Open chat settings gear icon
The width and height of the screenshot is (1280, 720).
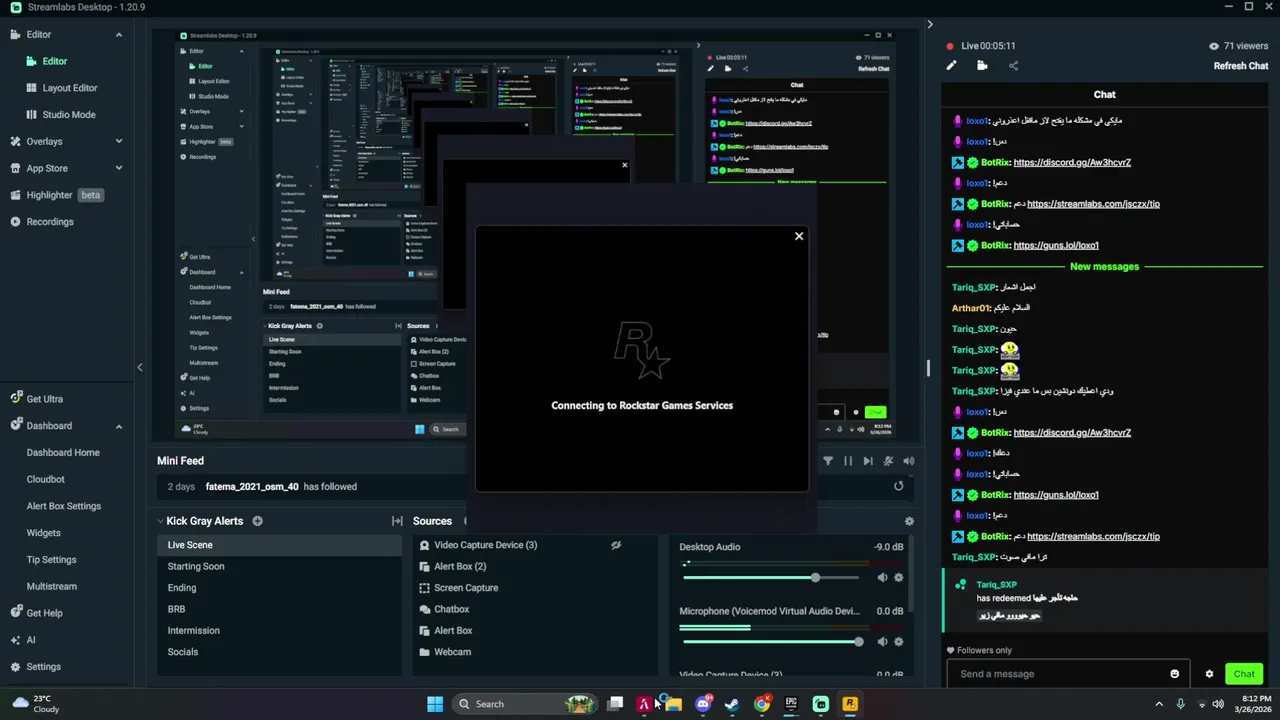click(1209, 674)
